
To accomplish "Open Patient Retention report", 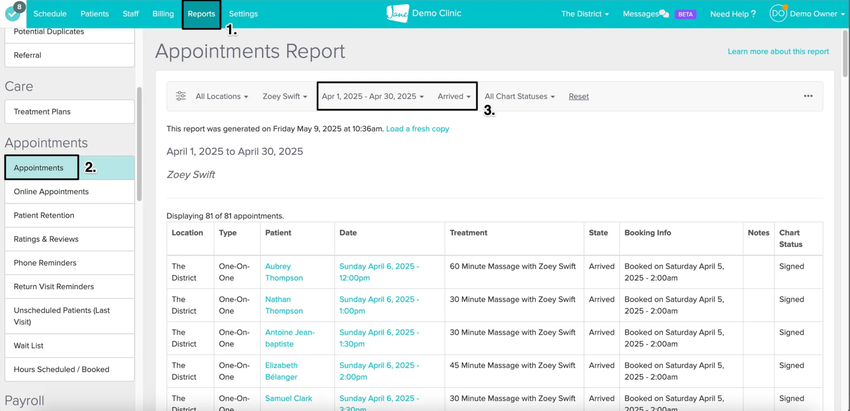I will (x=69, y=215).
